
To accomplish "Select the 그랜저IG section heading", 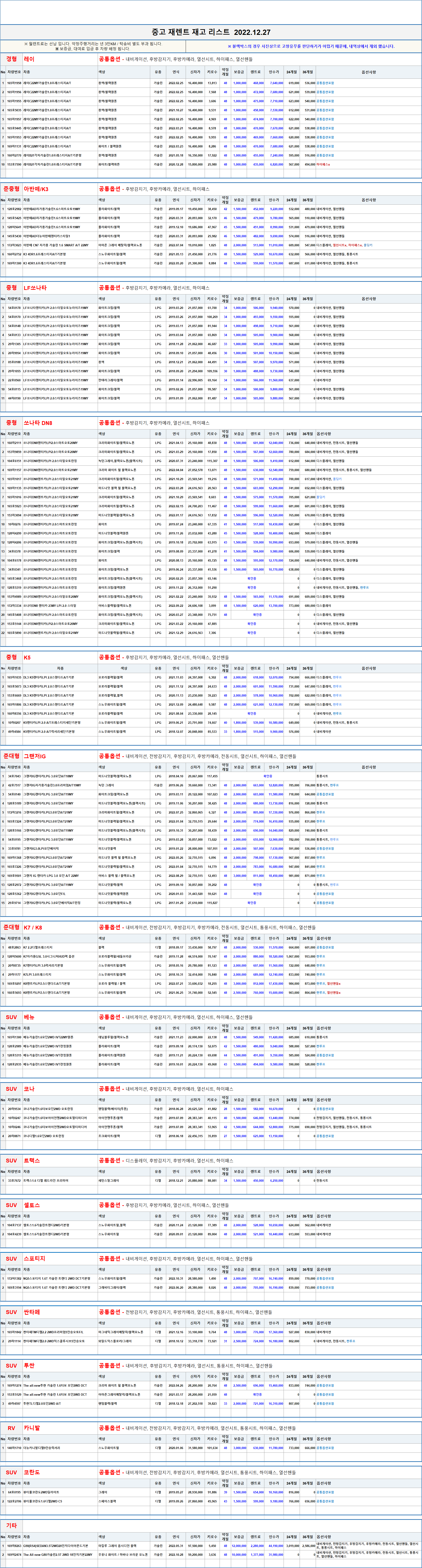I will point(35,756).
